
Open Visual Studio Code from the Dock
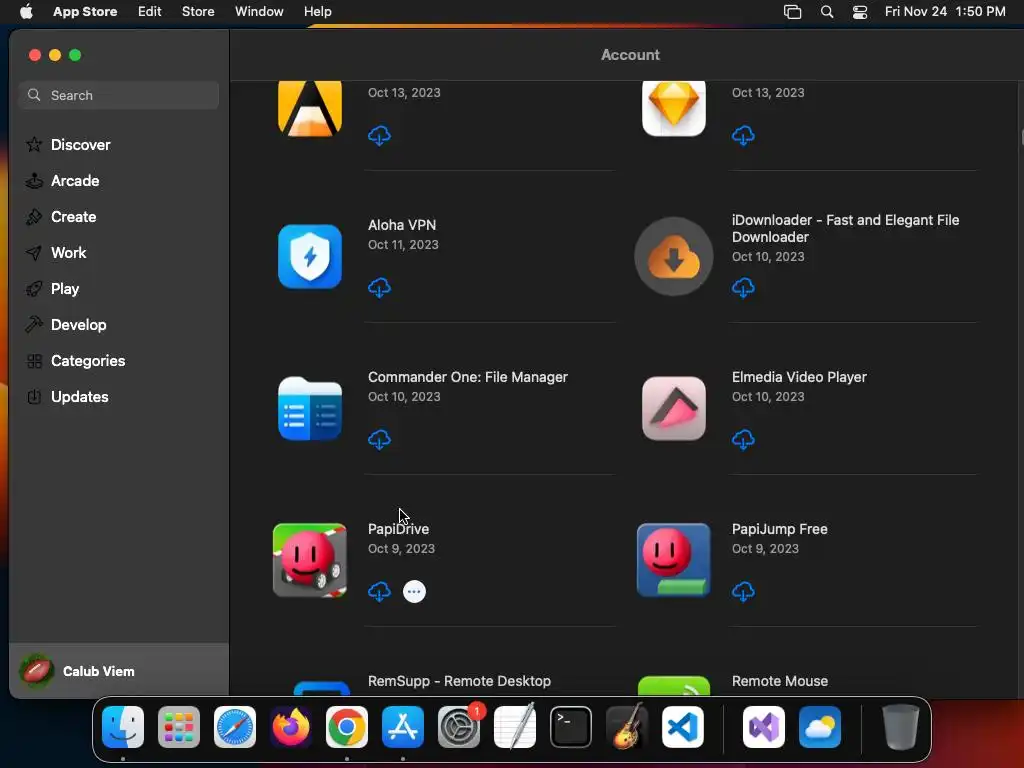(x=682, y=727)
